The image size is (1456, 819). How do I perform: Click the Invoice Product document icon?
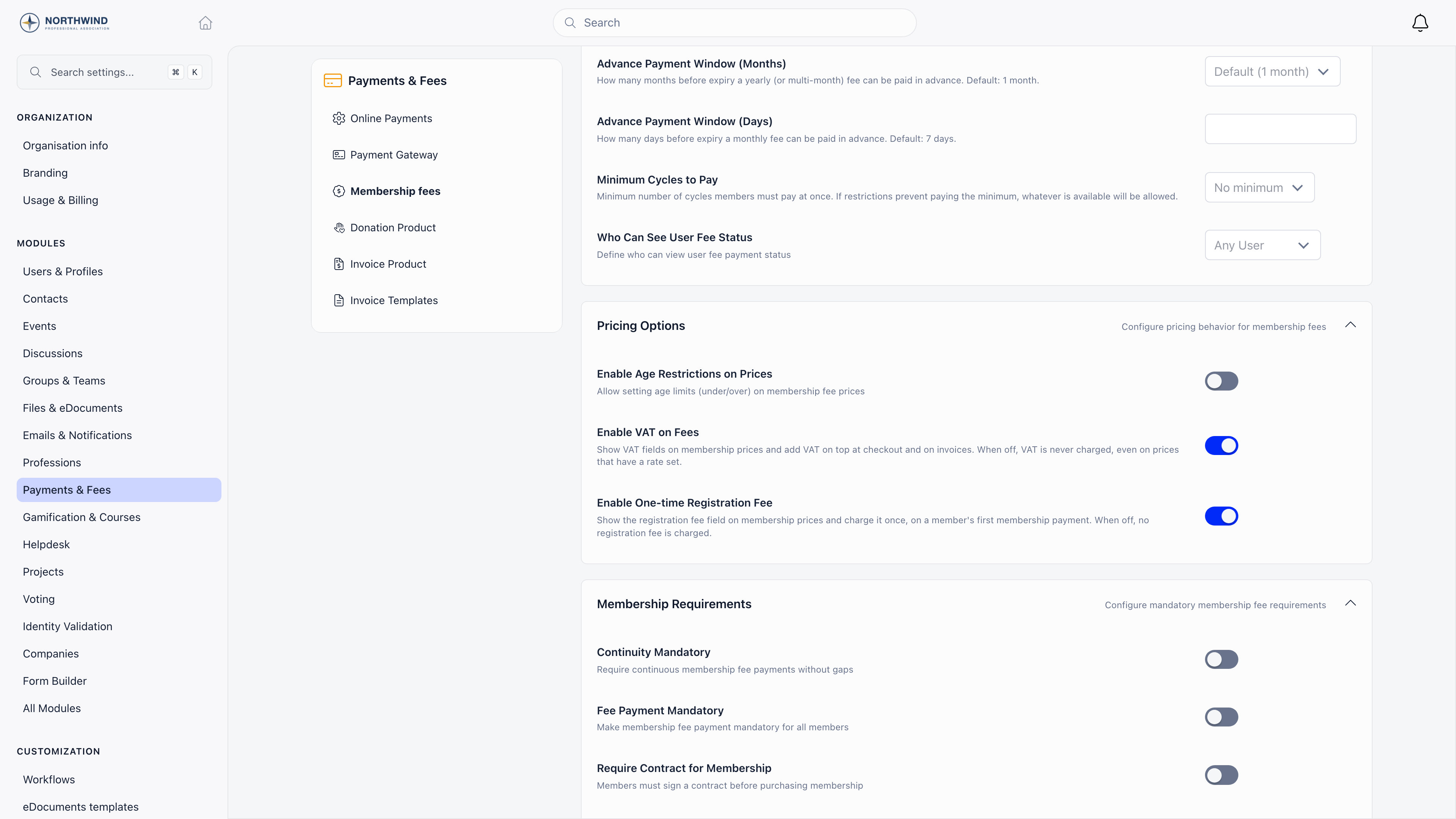click(339, 264)
